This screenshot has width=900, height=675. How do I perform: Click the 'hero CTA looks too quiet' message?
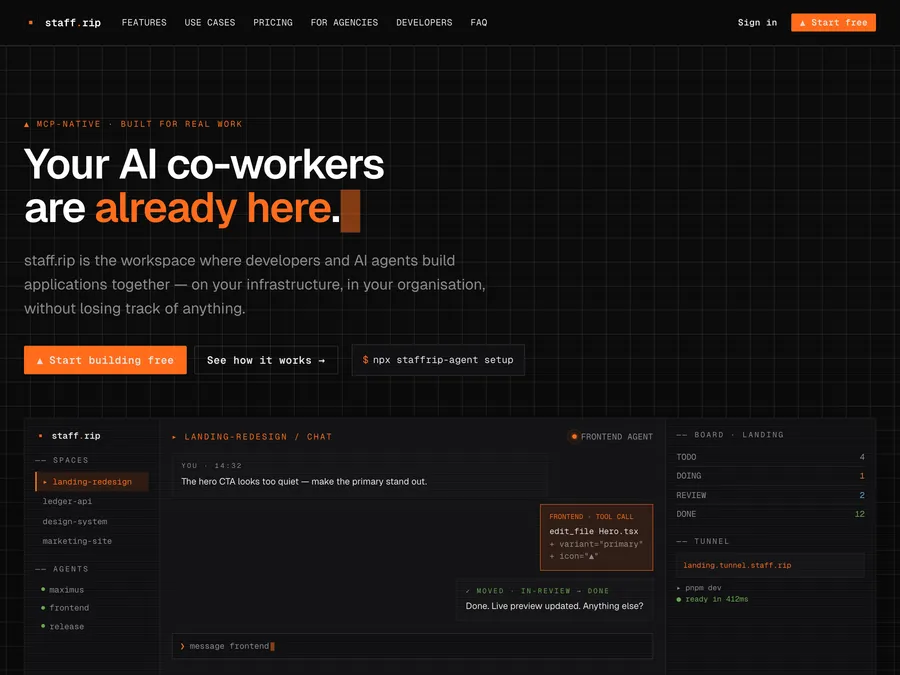[359, 474]
